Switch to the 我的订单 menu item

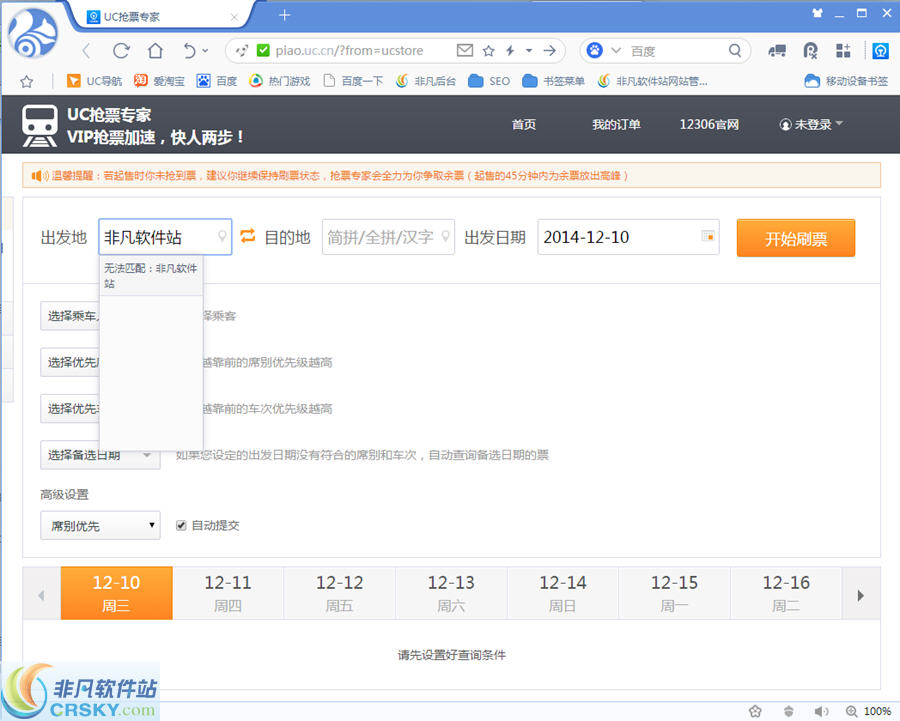coord(617,124)
